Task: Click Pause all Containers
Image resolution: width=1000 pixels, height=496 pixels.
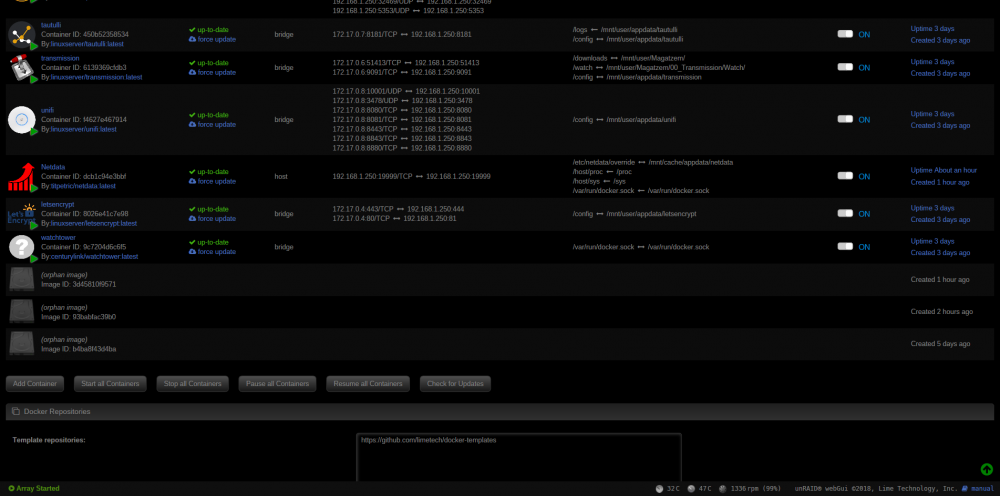Action: [277, 384]
